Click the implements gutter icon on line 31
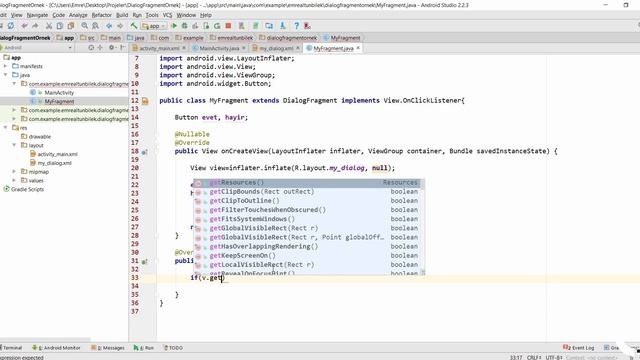640x360 pixels. [144, 261]
